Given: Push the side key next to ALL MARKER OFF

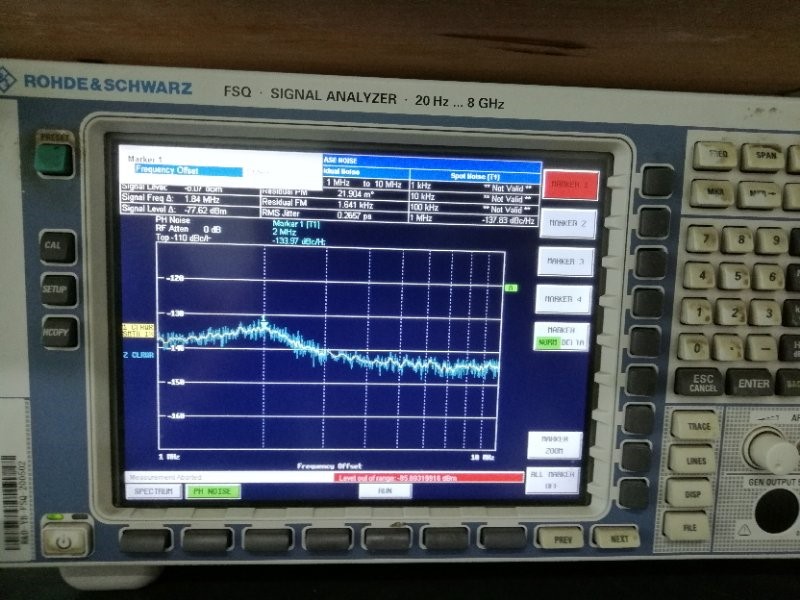Looking at the screenshot, I should coord(634,494).
